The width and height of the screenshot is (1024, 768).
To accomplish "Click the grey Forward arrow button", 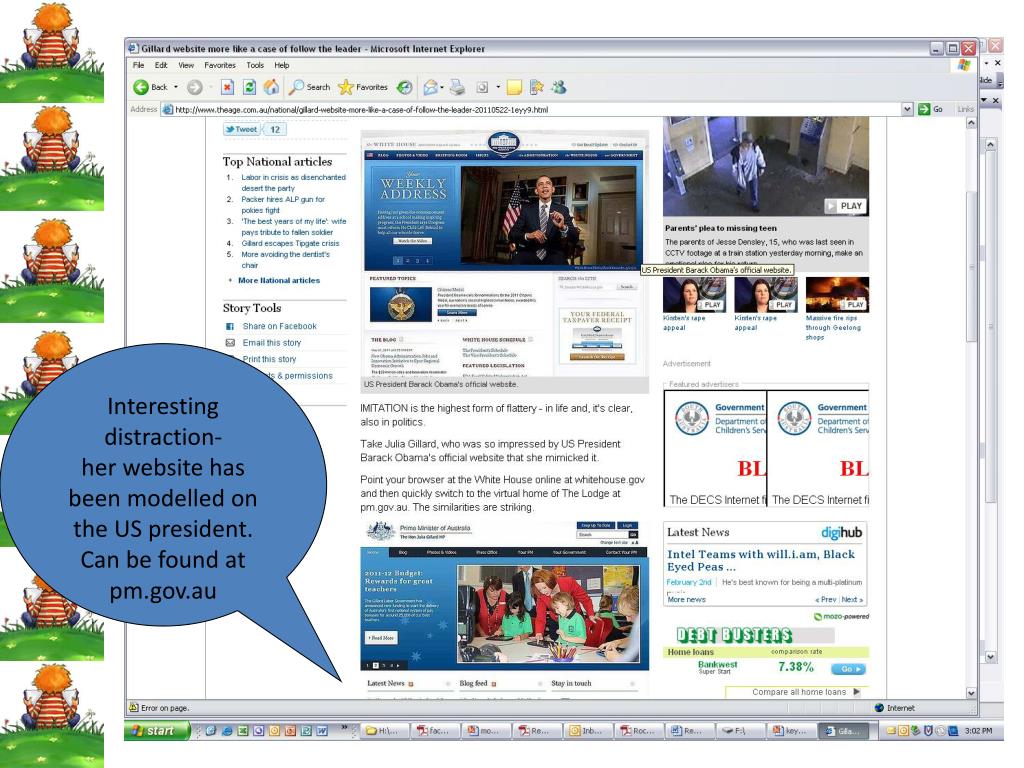I will point(195,87).
